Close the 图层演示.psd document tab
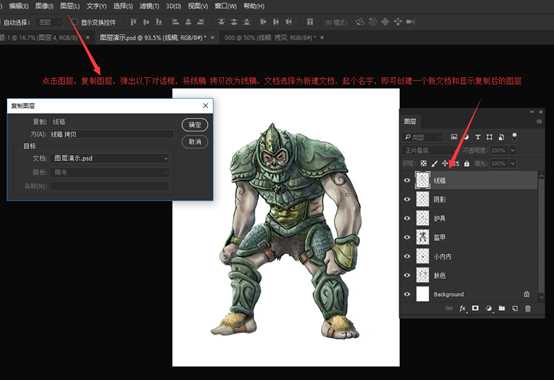This screenshot has height=380, width=554. click(213, 37)
